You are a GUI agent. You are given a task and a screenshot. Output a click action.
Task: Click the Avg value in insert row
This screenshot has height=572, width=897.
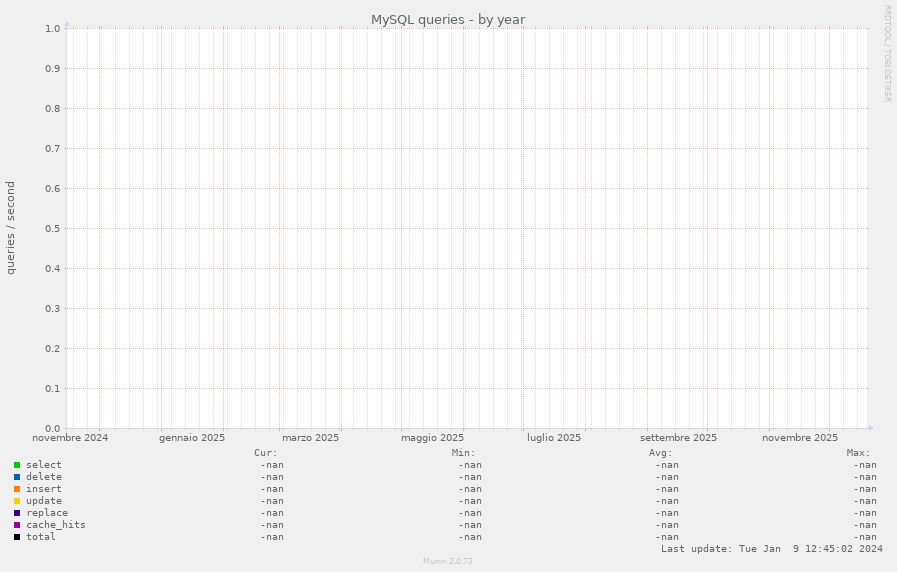click(667, 490)
